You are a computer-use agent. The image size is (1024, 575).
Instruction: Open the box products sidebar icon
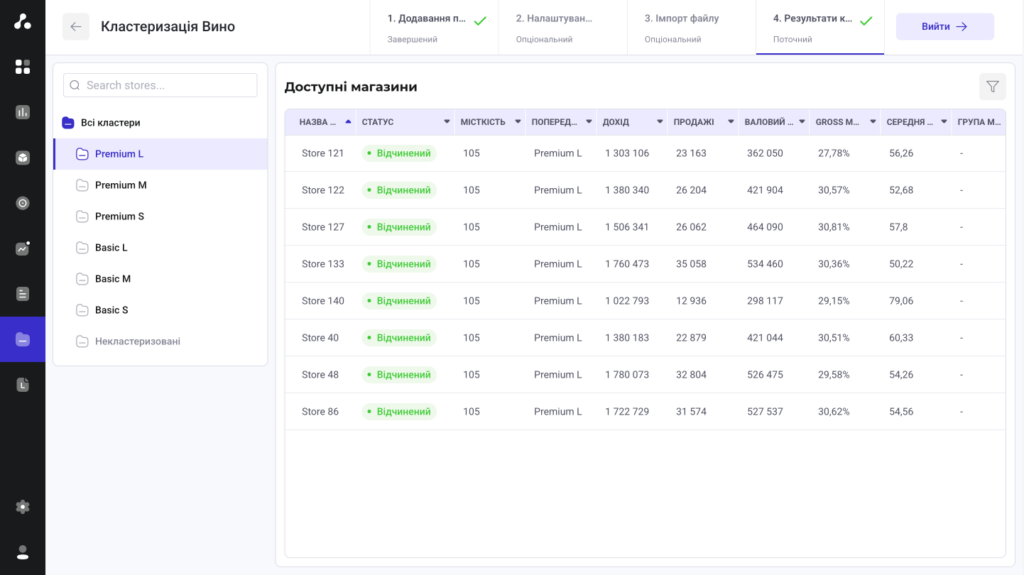(x=22, y=157)
